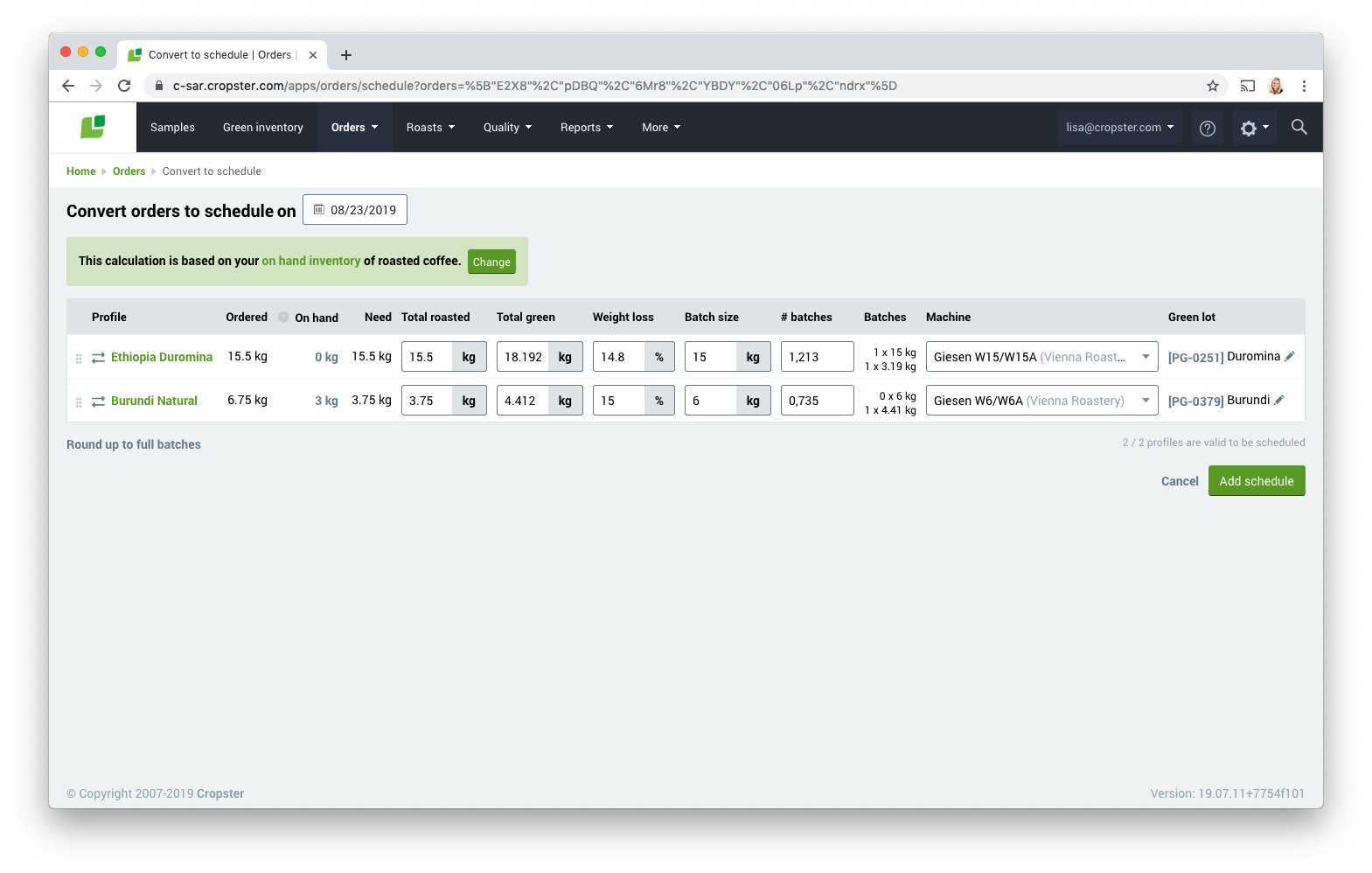This screenshot has width=1372, height=873.
Task: Click the 2 / 2 profiles valid status text
Action: 1214,443
